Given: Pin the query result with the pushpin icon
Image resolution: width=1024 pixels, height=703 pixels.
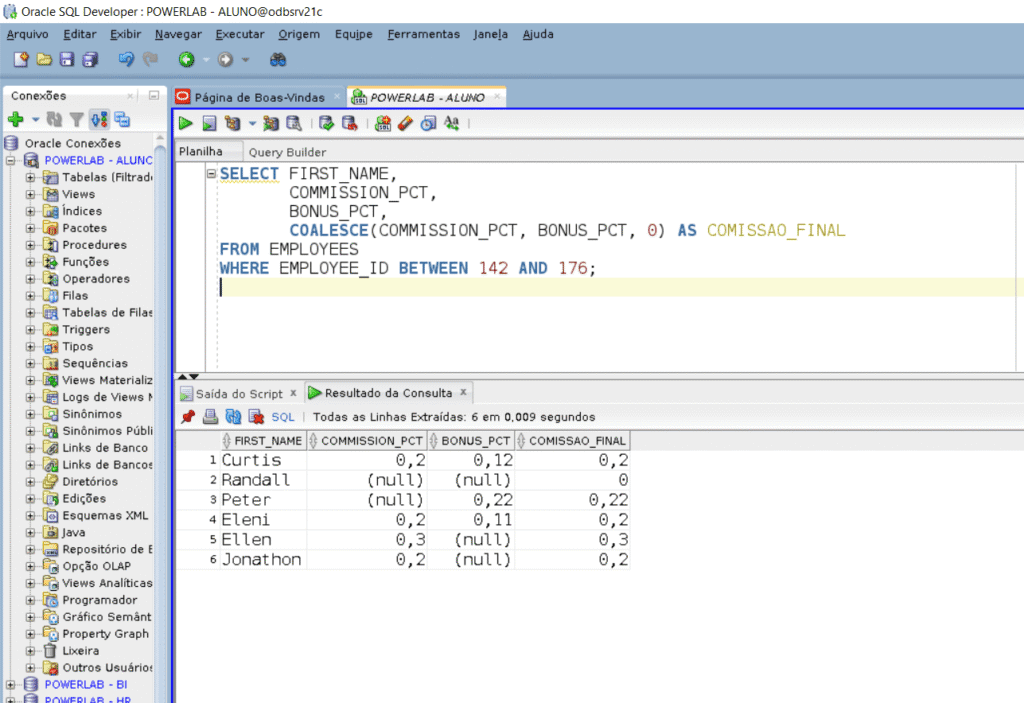Looking at the screenshot, I should tap(187, 417).
